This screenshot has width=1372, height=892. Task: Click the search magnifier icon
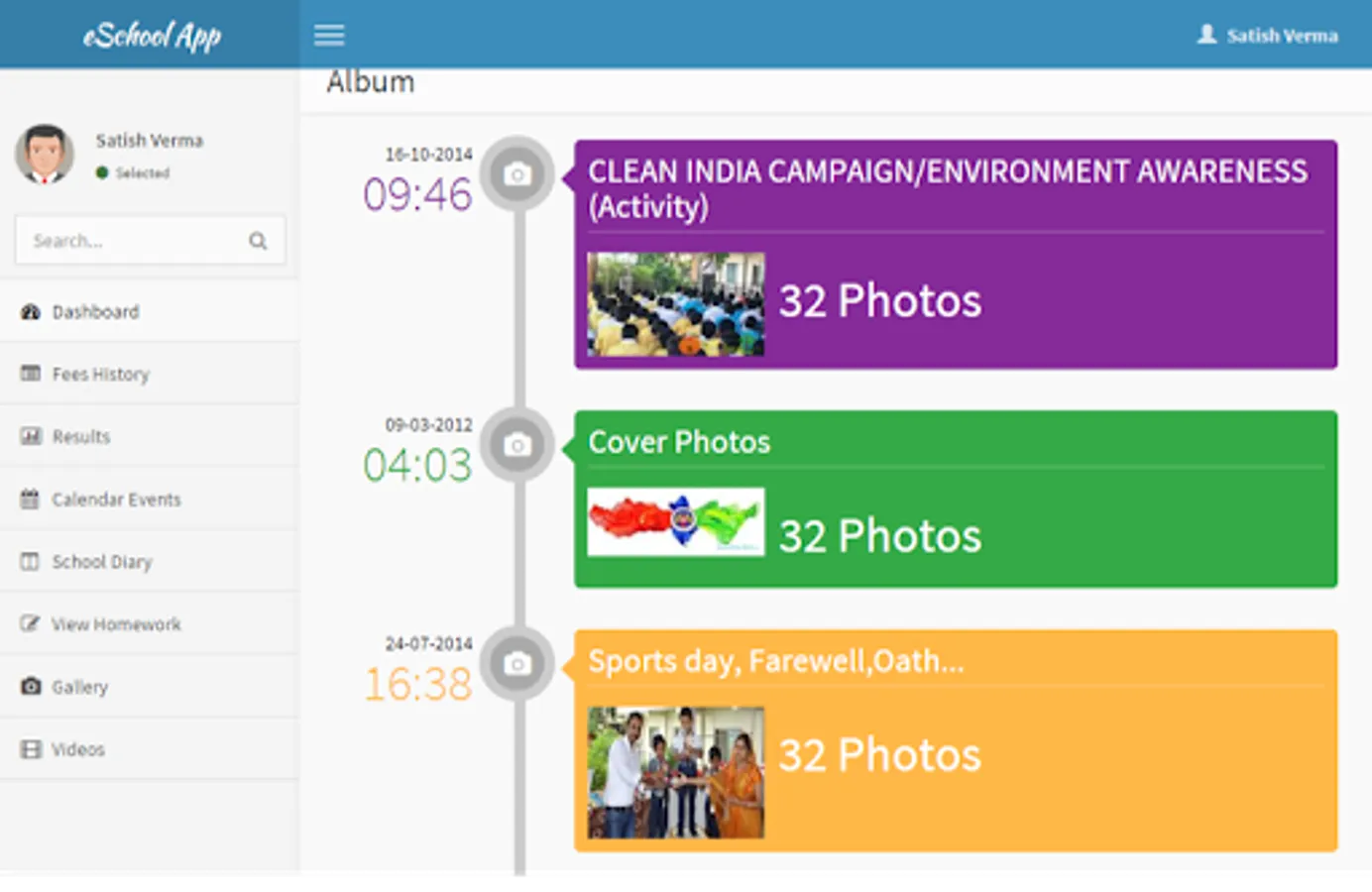coord(258,240)
